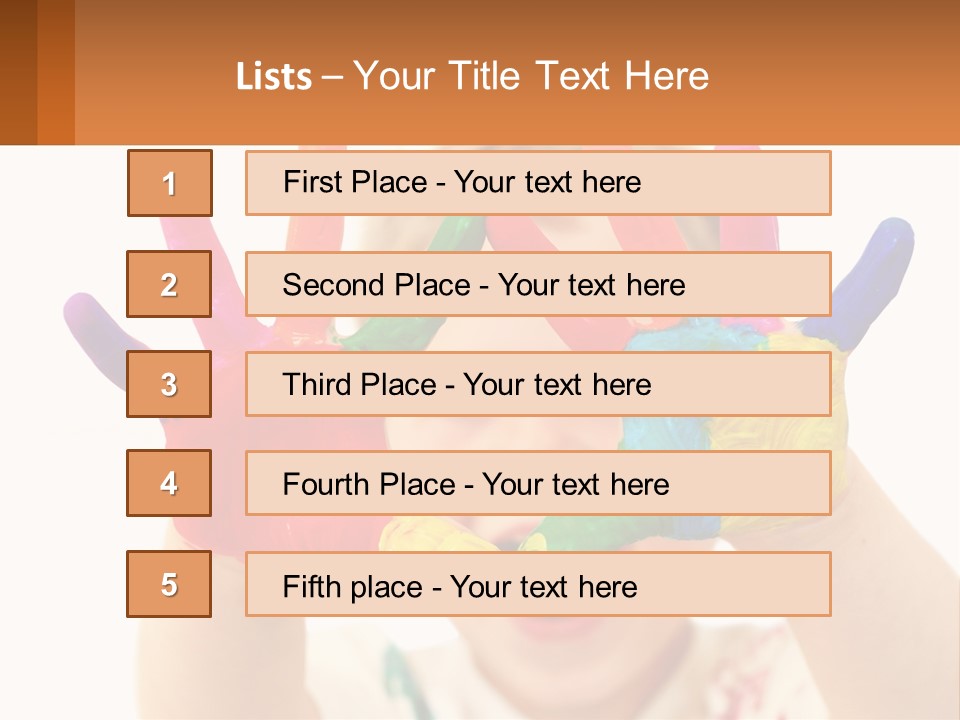
Task: Click the Fifth place text box
Action: (x=538, y=584)
